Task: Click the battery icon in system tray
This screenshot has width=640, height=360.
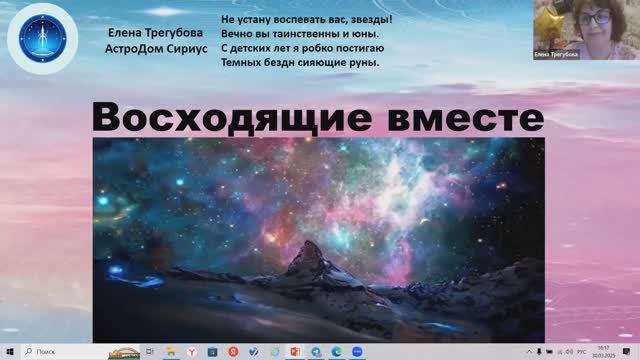Action: [549, 351]
